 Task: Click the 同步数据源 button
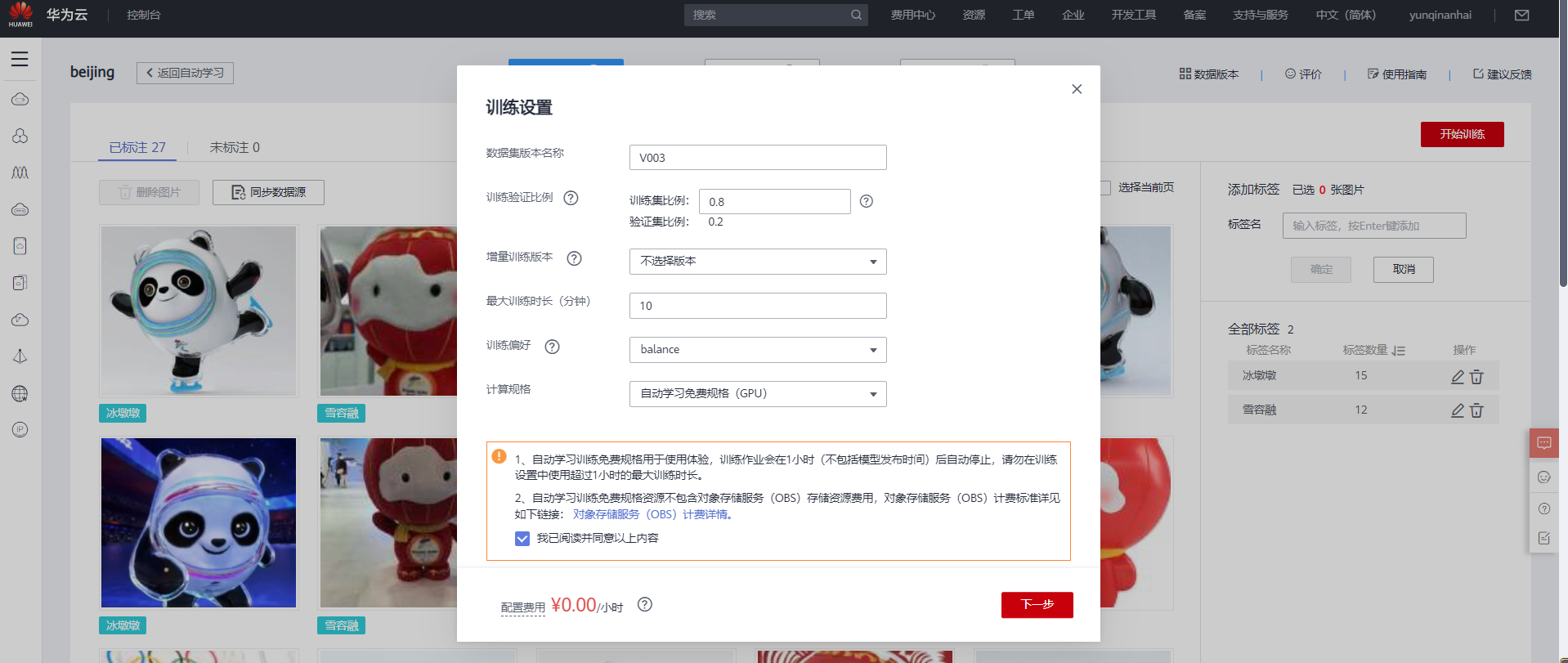pos(268,192)
